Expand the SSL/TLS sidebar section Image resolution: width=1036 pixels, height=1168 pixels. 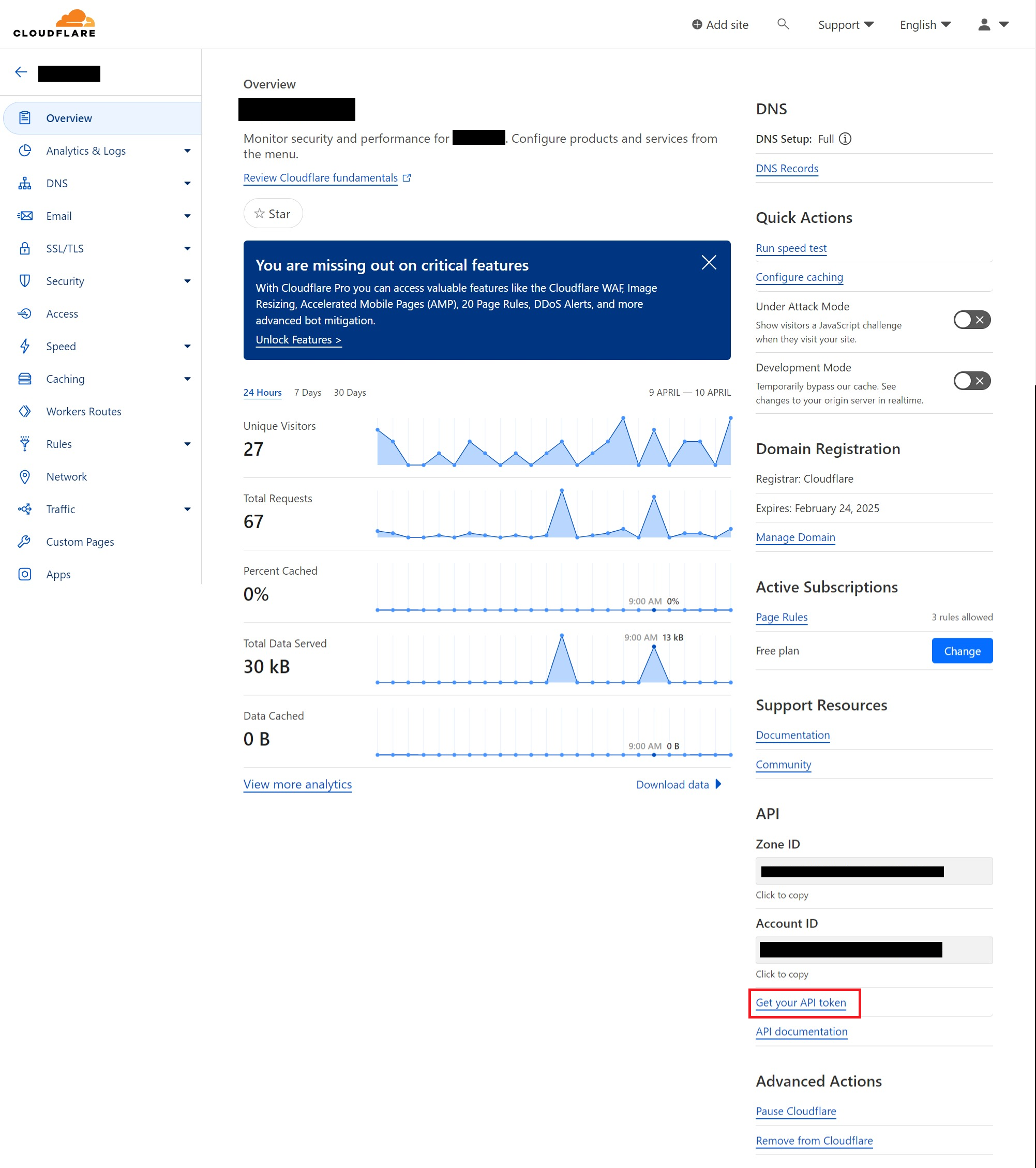pos(187,248)
